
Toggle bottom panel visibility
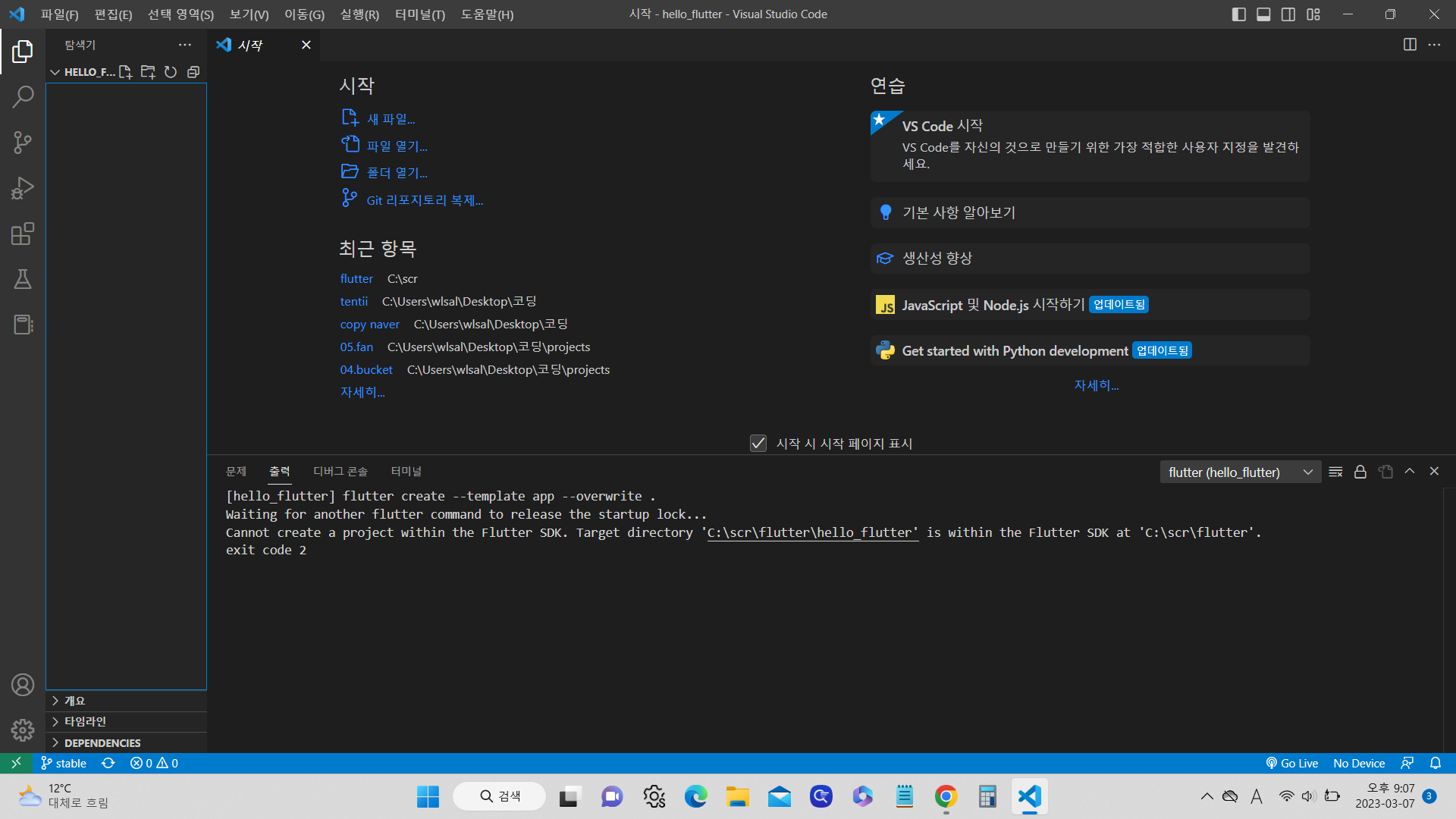[1263, 14]
